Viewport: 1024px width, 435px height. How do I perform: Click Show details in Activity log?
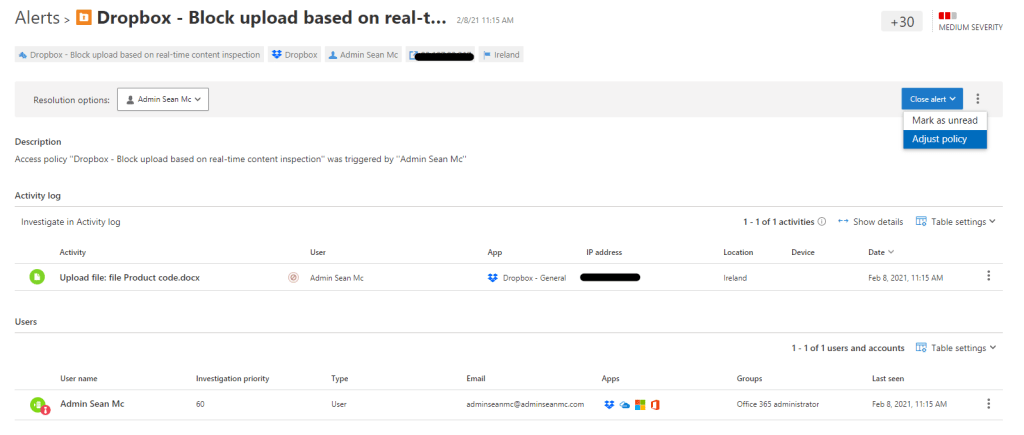click(x=871, y=222)
